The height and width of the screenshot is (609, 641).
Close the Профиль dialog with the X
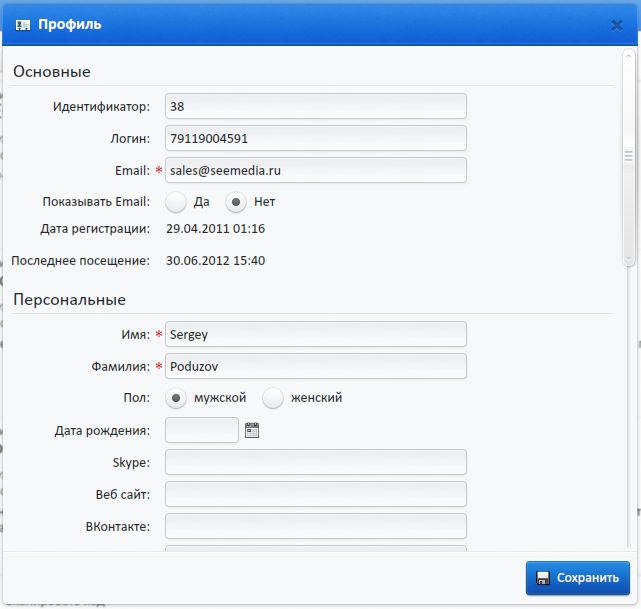coord(616,26)
